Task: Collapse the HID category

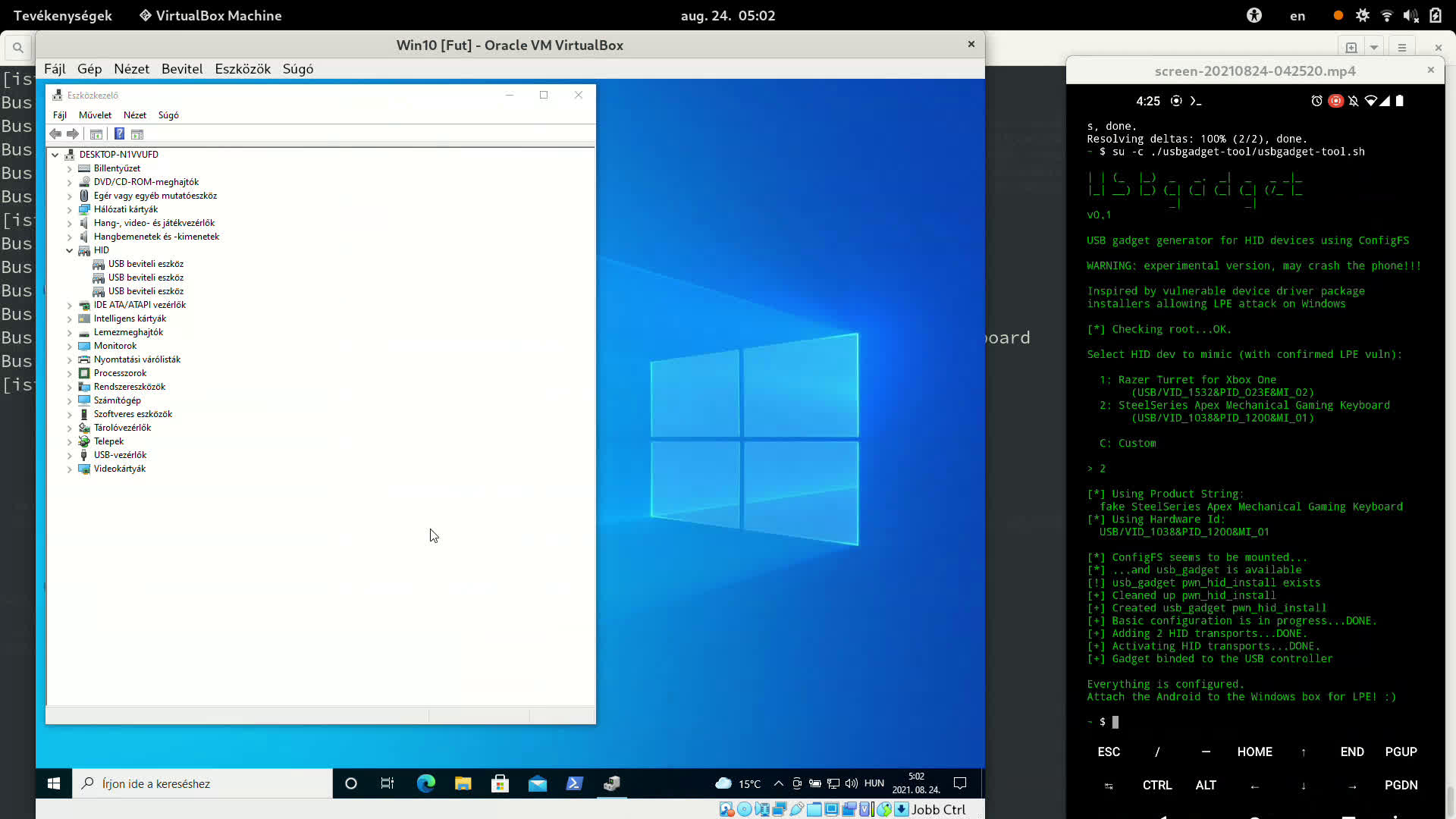Action: [70, 250]
